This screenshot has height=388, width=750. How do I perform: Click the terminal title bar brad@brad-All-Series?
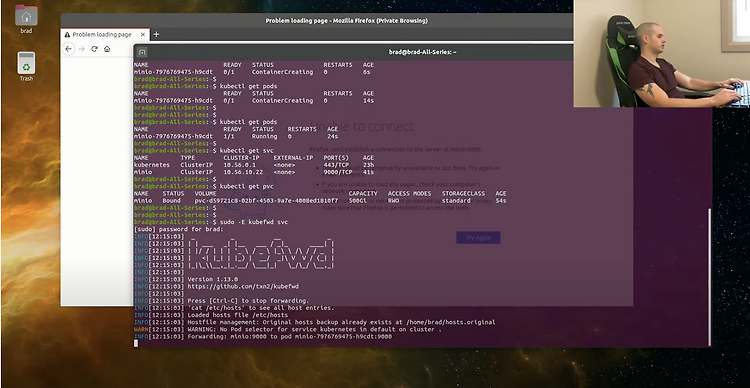point(422,52)
